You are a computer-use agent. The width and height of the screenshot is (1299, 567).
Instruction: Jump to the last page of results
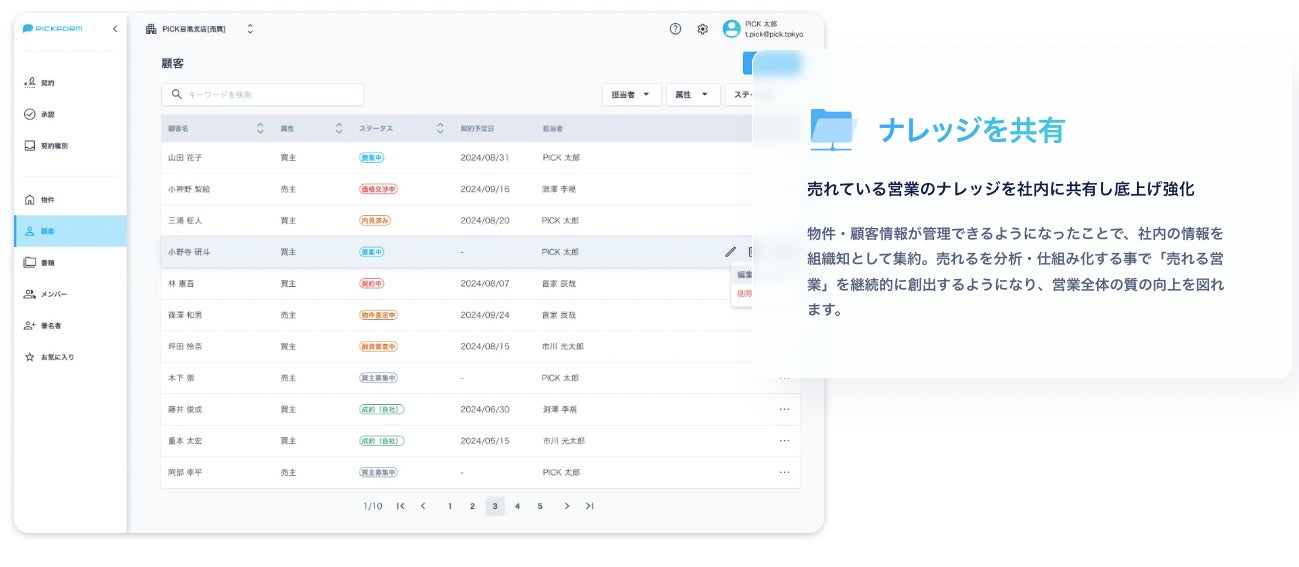(x=590, y=506)
